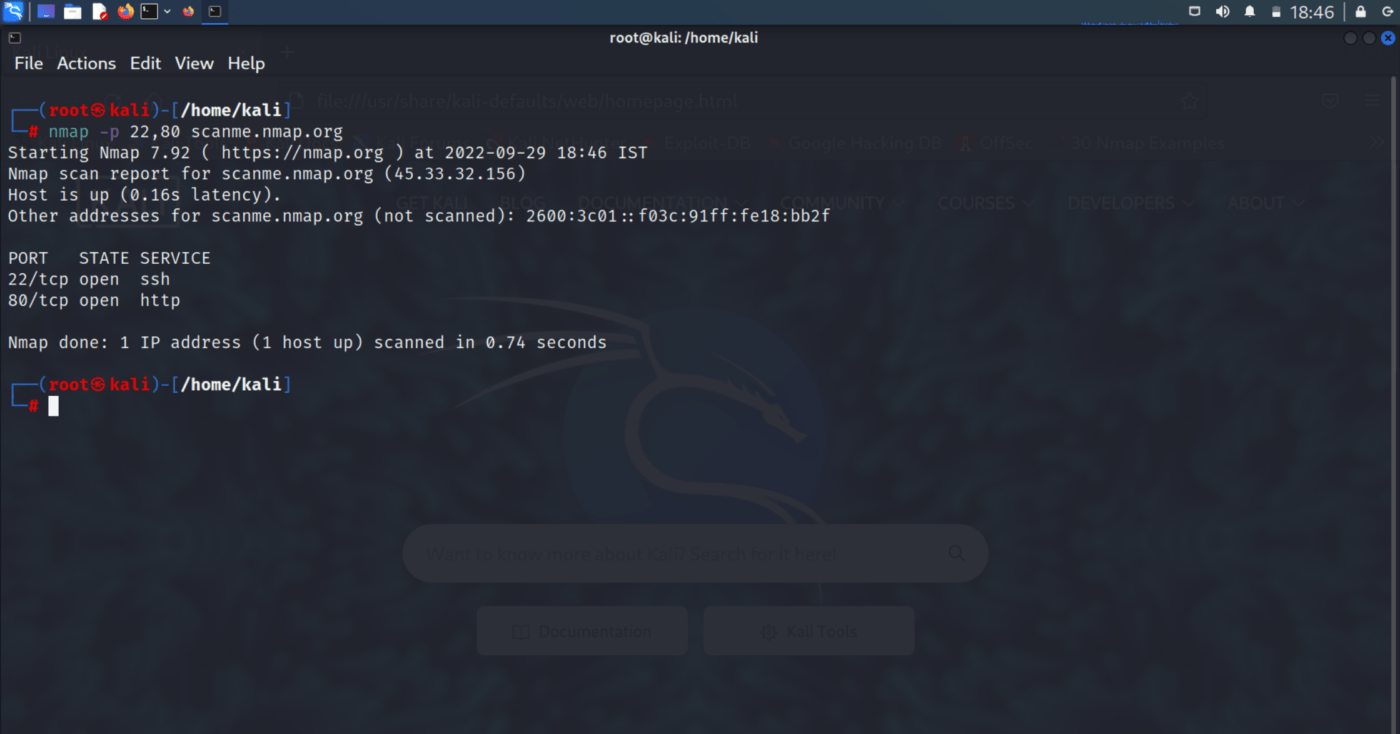Open the Kali applications menu
Screen dimensions: 1400x734
13,12
